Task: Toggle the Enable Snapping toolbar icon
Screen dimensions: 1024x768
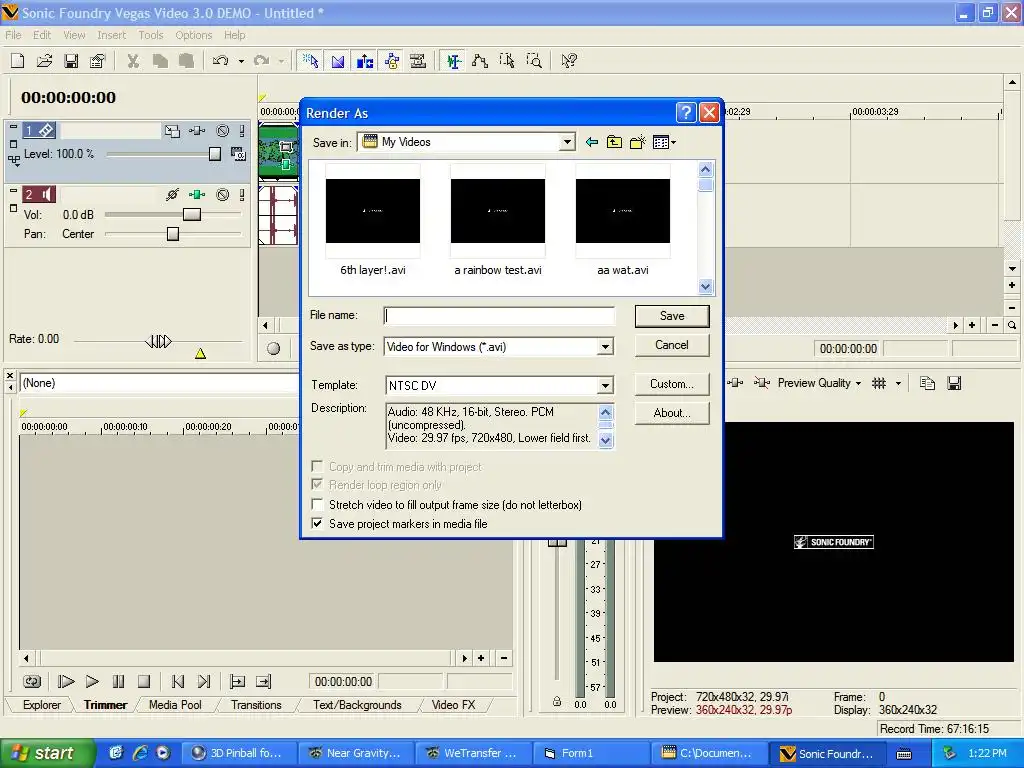Action: tap(311, 61)
